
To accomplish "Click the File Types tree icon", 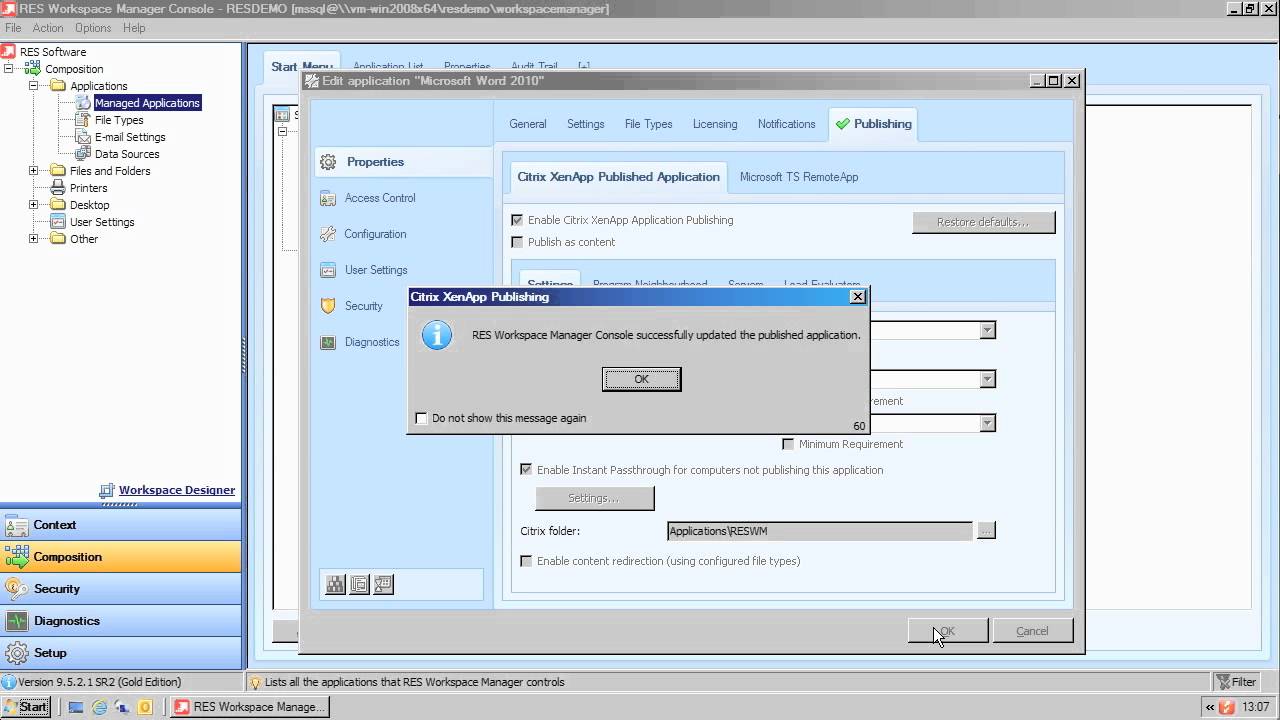I will (x=83, y=120).
